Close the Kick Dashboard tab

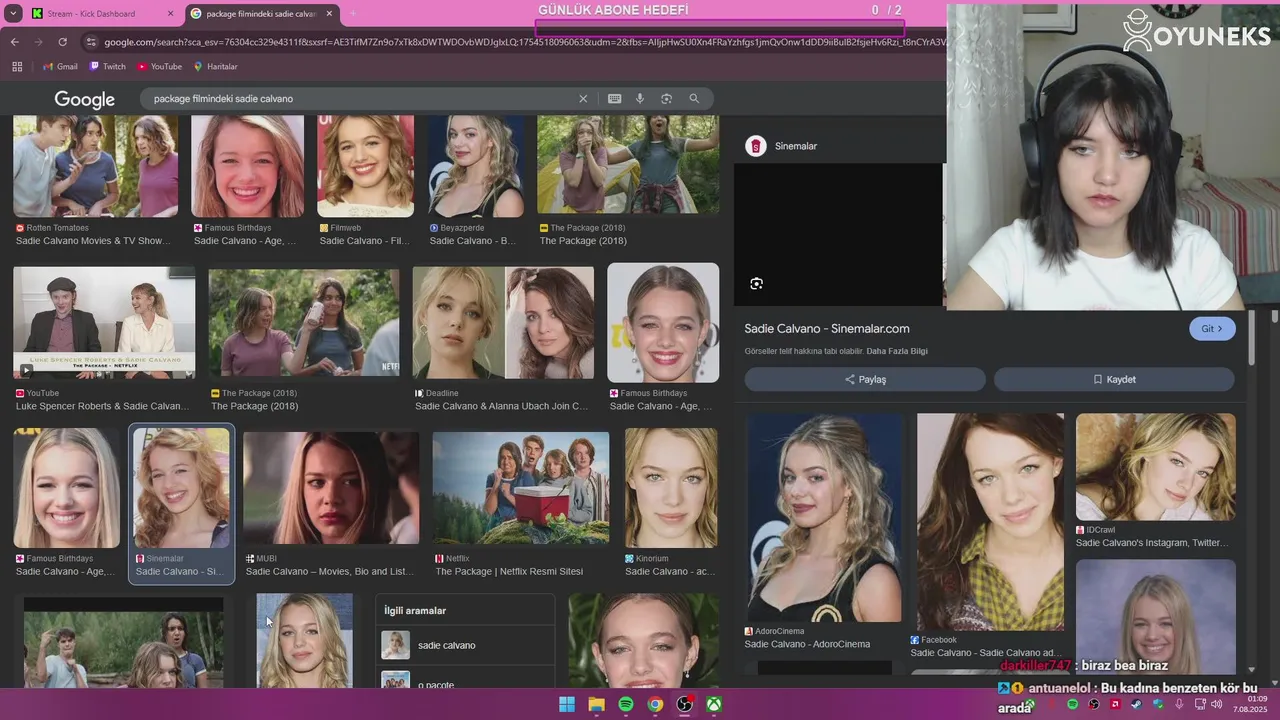tap(170, 14)
